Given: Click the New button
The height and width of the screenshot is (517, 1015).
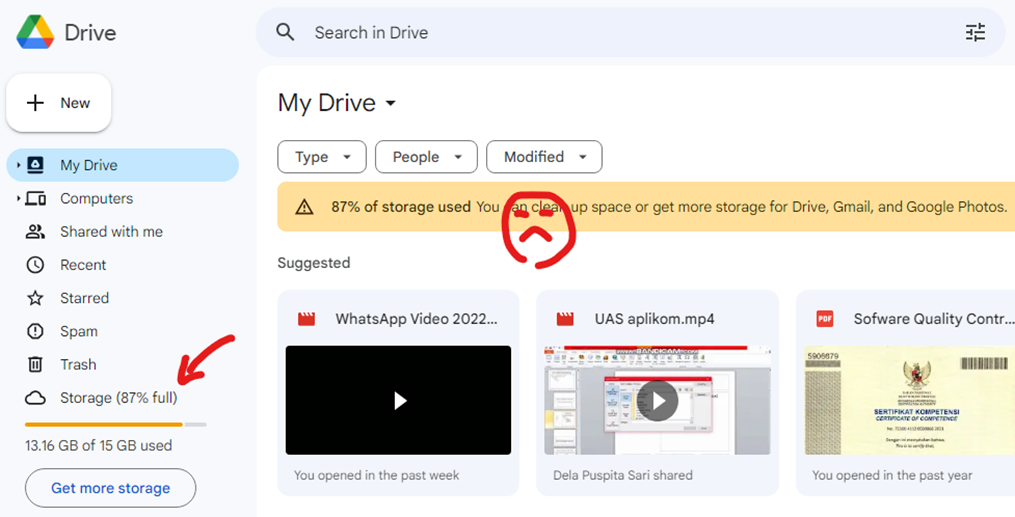Looking at the screenshot, I should point(59,103).
